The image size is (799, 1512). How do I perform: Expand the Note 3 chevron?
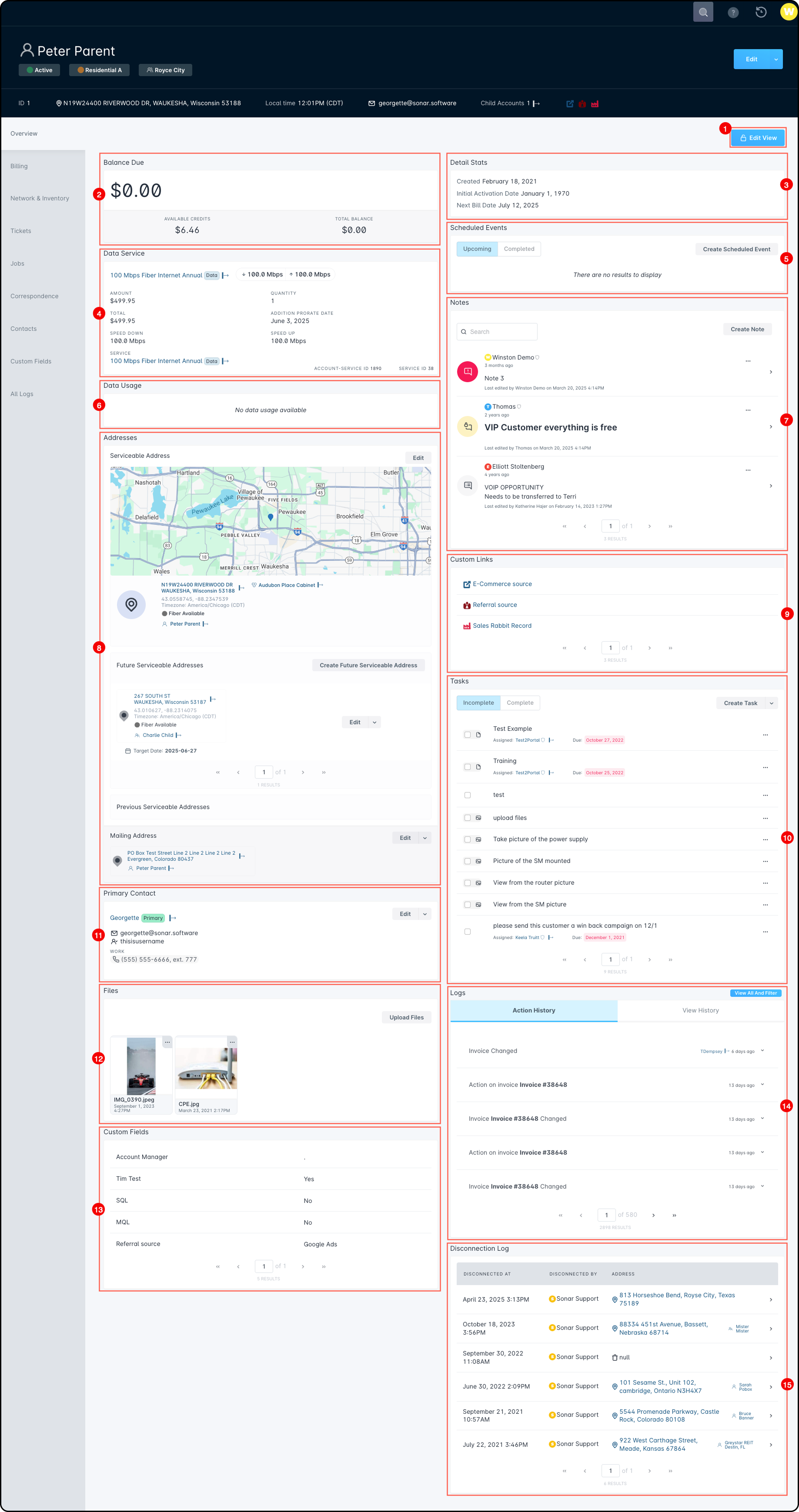pos(771,372)
